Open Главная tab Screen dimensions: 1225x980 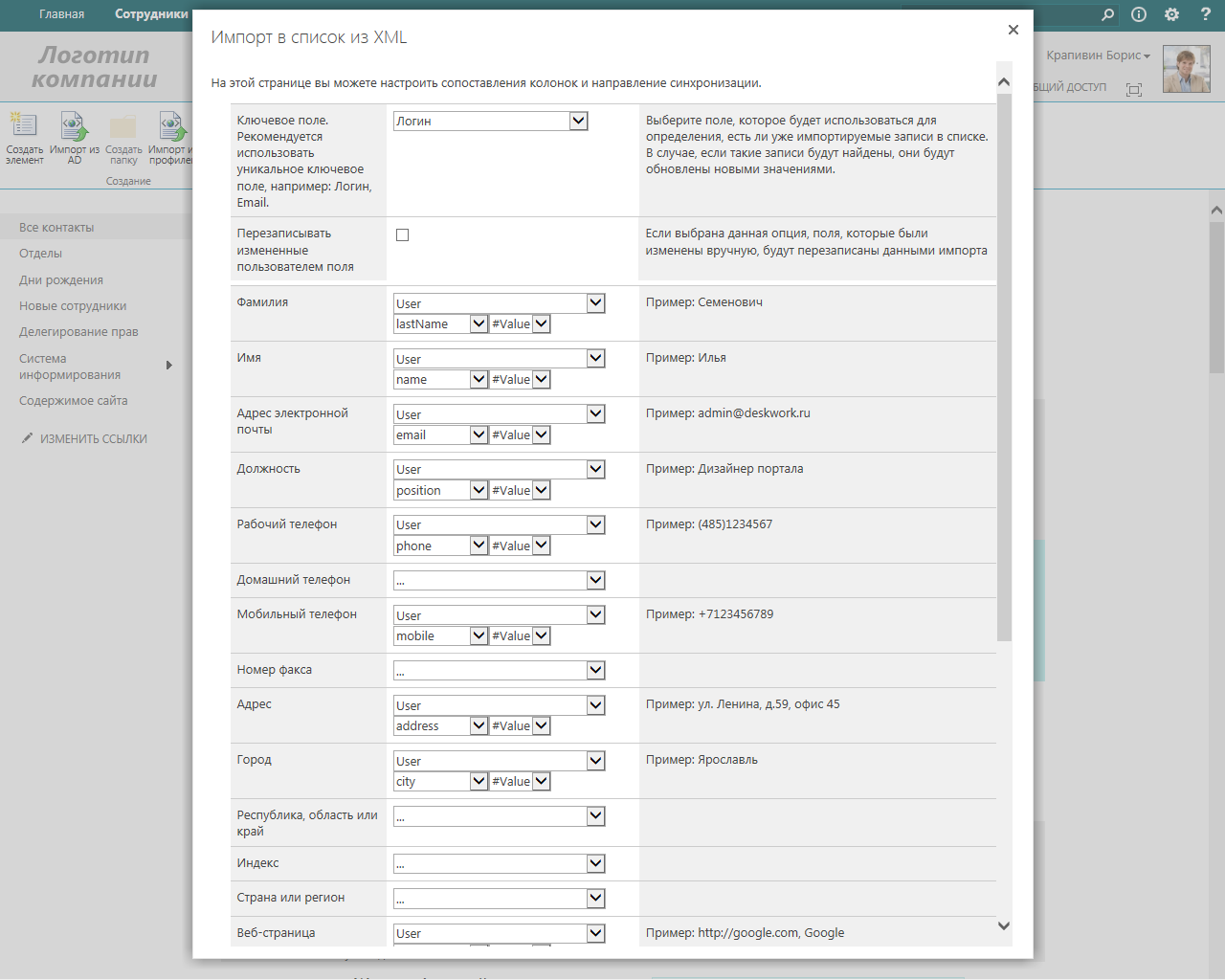pos(61,14)
